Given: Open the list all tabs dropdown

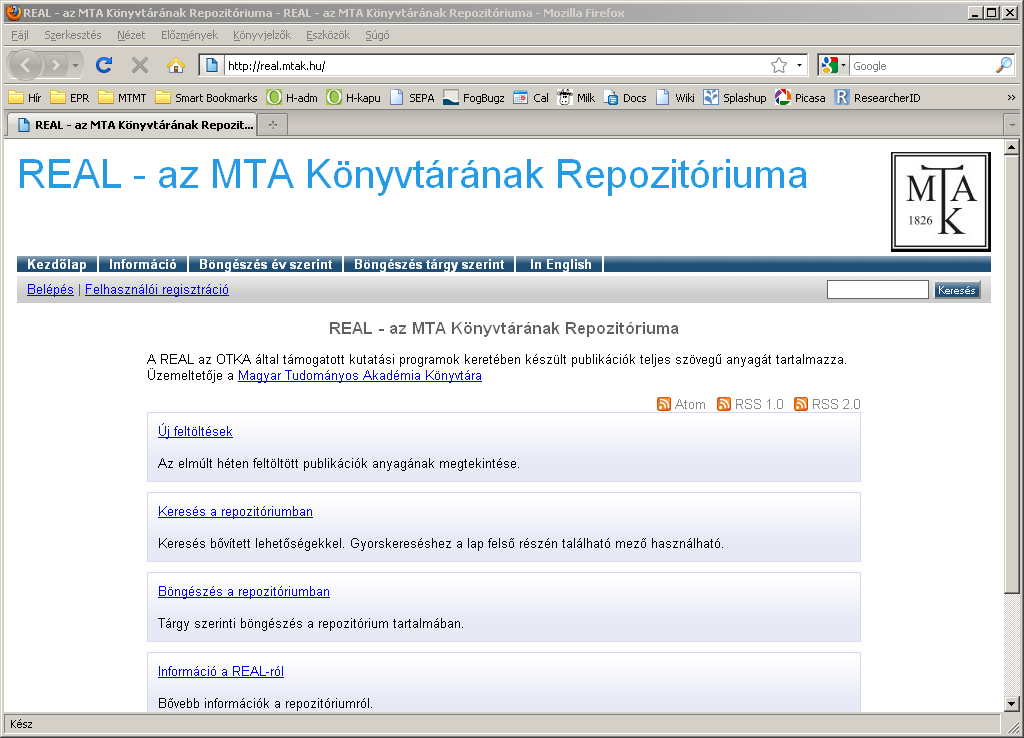Looking at the screenshot, I should coord(1012,125).
